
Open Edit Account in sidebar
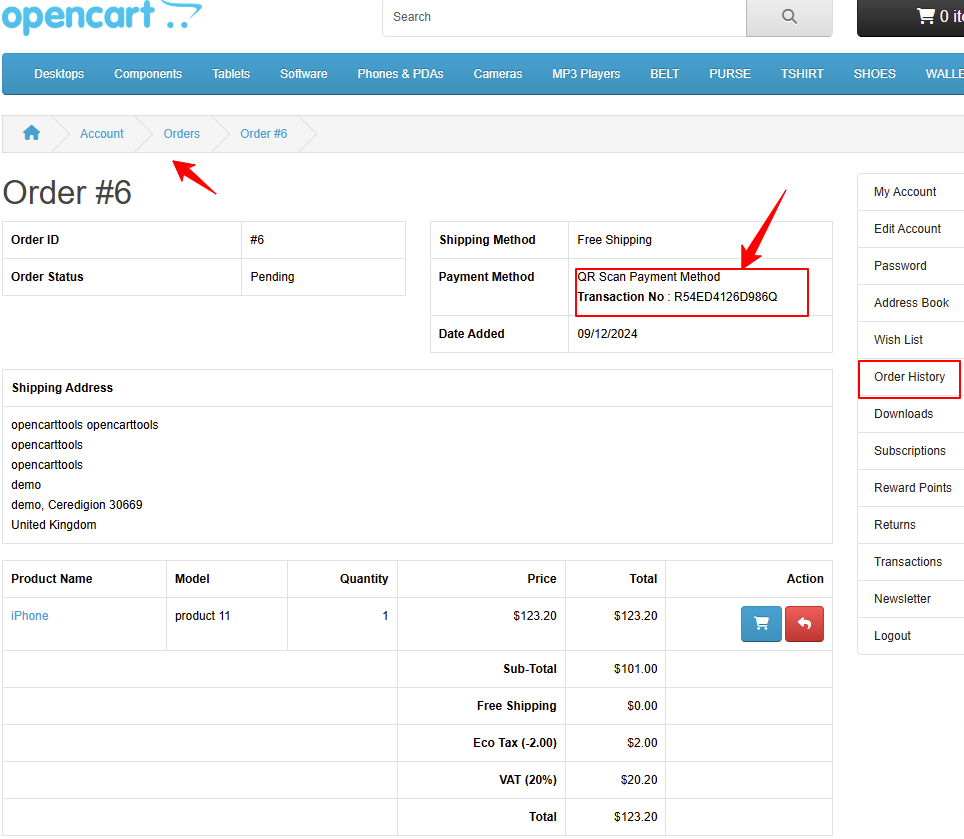pyautogui.click(x=911, y=229)
